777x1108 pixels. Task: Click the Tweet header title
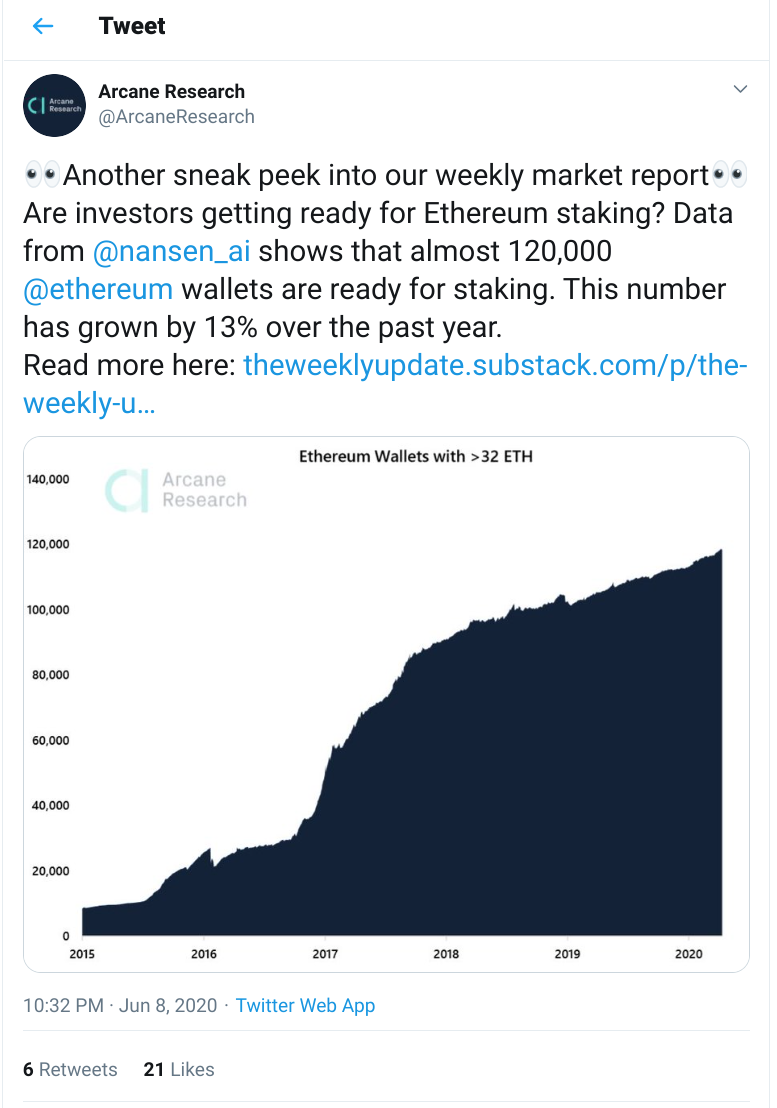132,26
